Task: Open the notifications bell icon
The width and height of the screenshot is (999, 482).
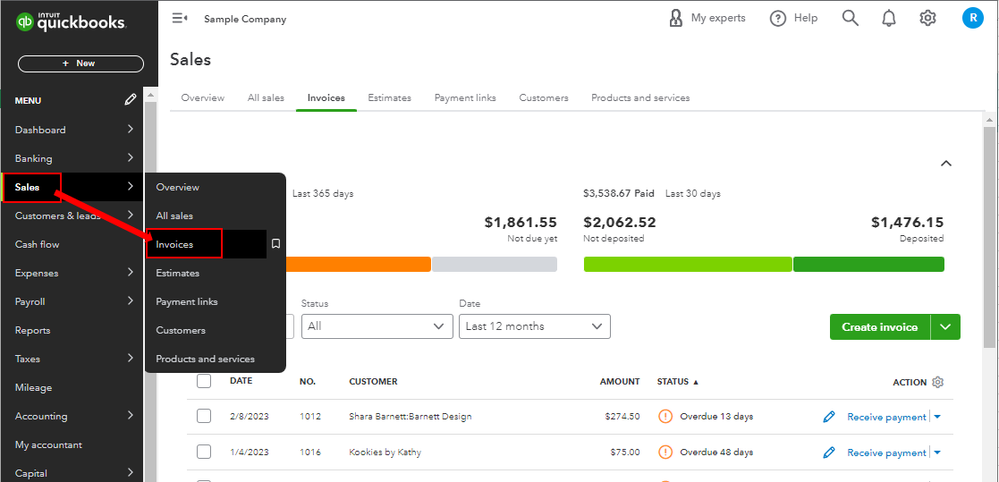Action: [x=889, y=18]
